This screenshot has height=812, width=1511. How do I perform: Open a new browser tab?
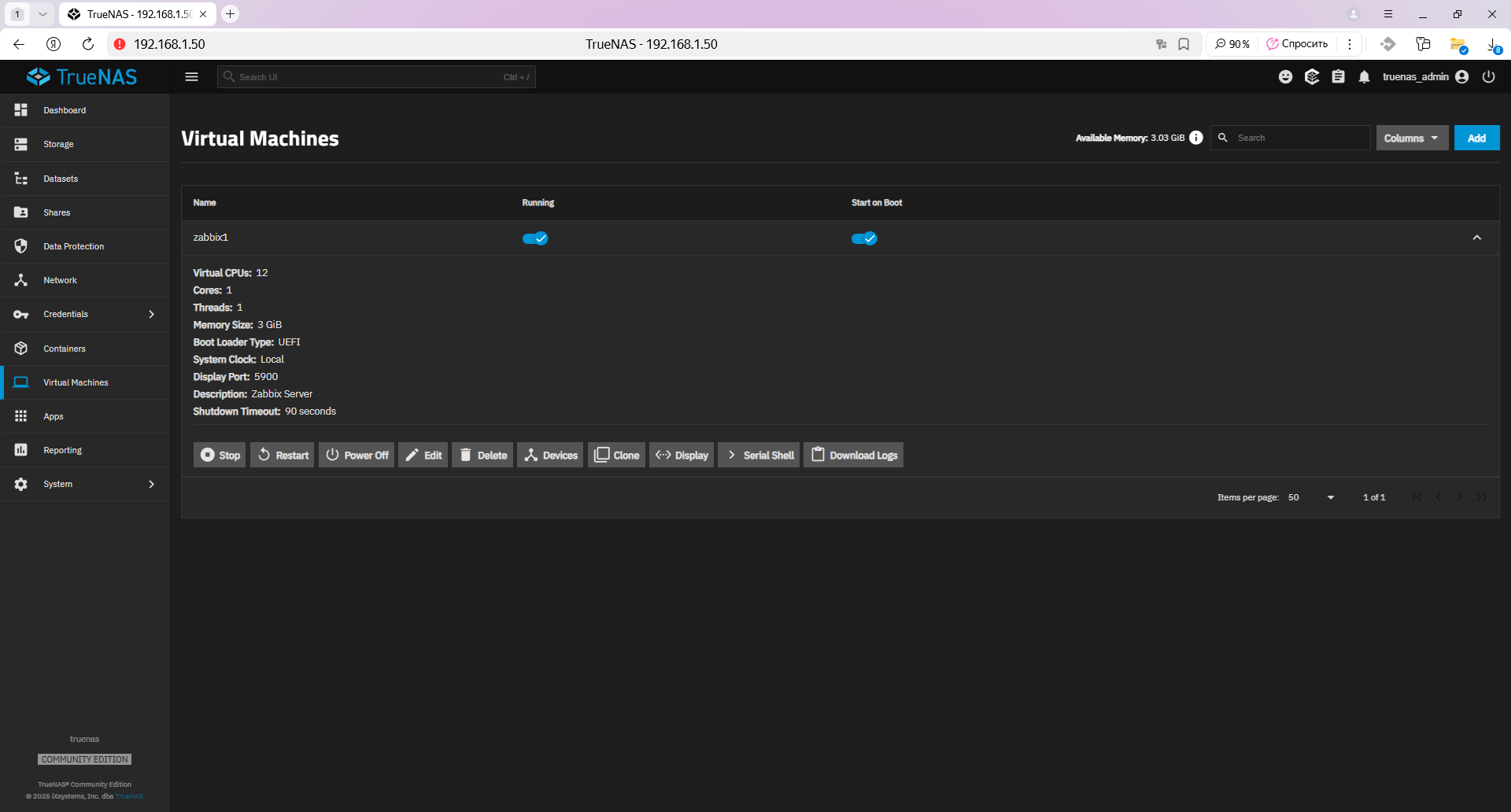click(x=230, y=14)
